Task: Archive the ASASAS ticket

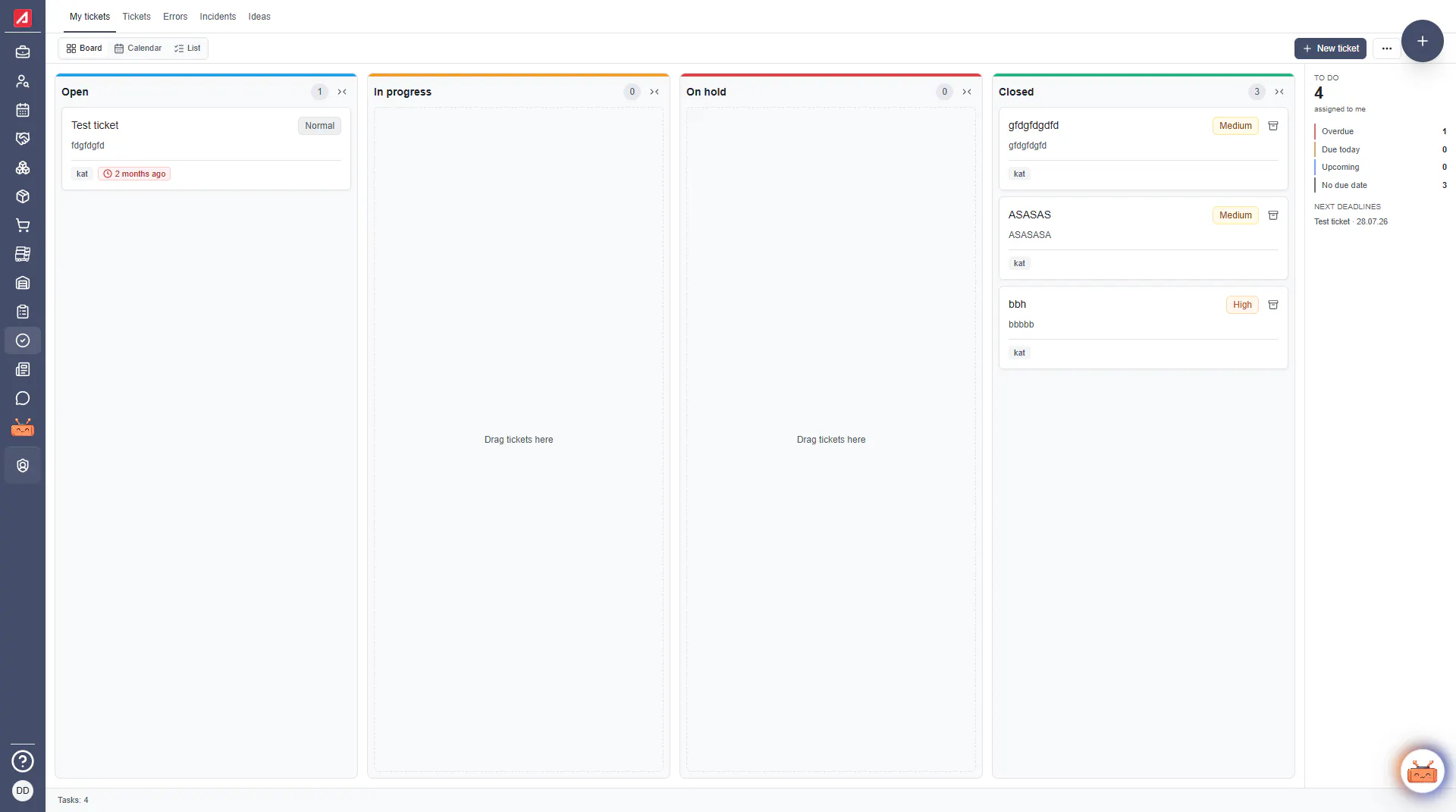Action: 1273,215
